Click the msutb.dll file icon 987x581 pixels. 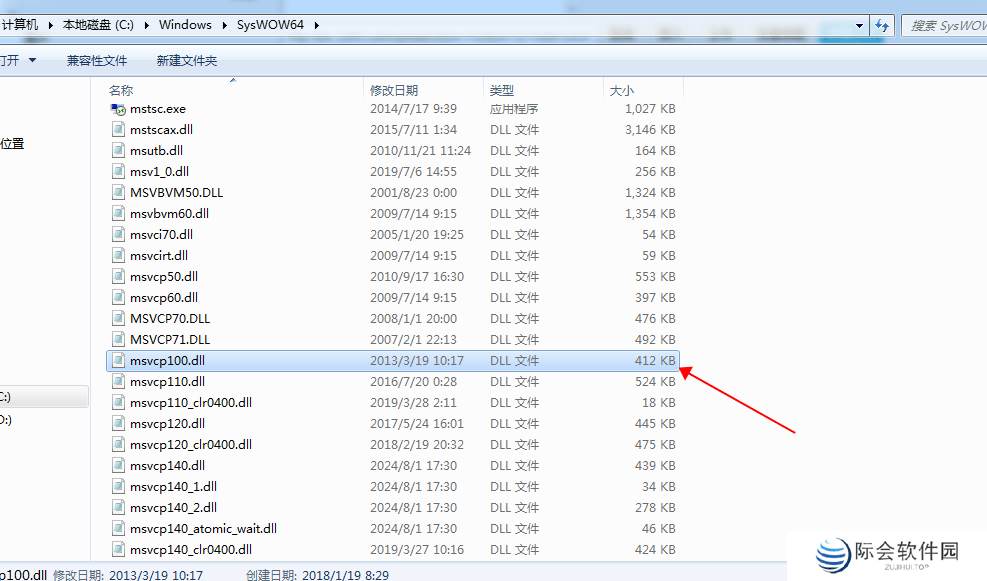119,150
